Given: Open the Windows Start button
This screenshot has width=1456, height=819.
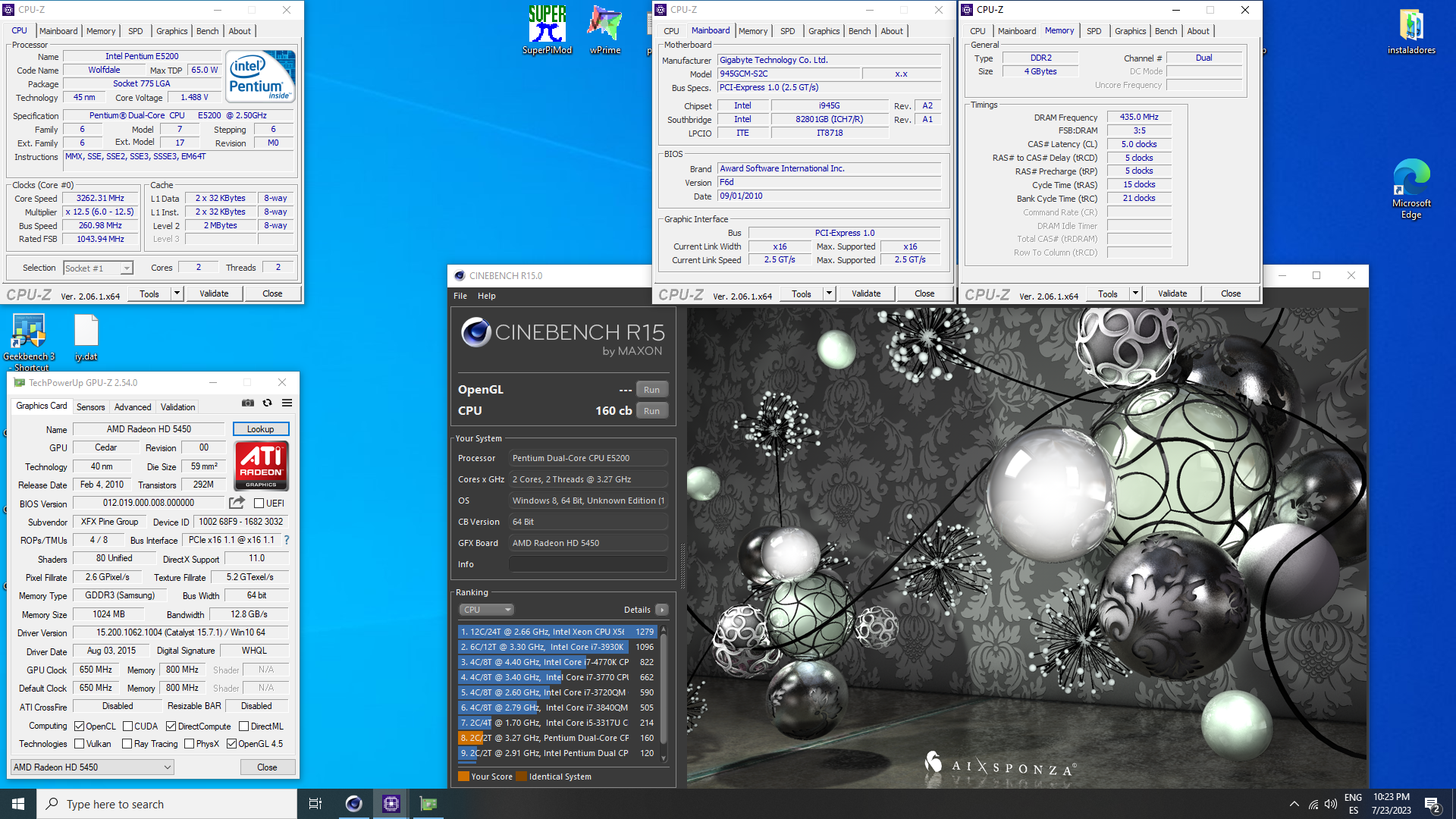Looking at the screenshot, I should (18, 804).
